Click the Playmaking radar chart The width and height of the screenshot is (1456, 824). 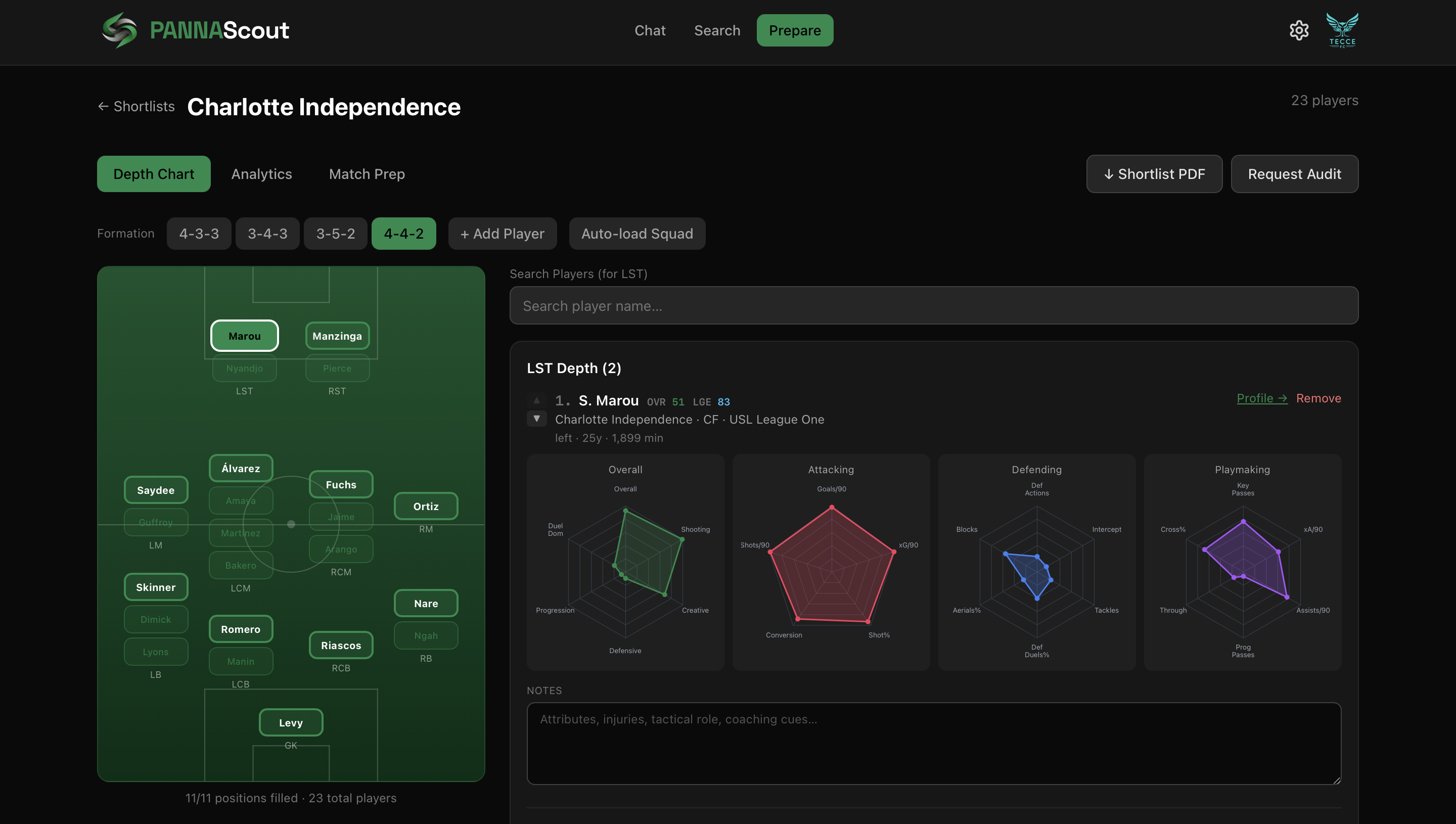pos(1243,563)
